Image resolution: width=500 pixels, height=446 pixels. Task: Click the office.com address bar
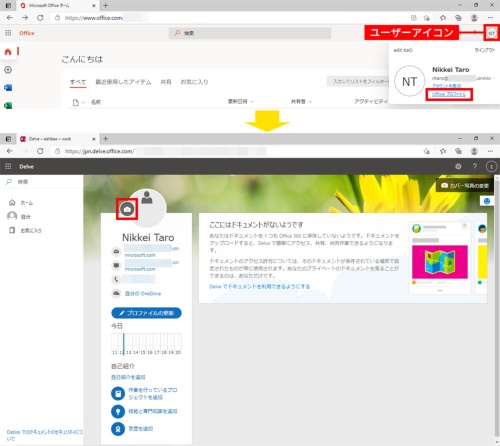coord(230,18)
